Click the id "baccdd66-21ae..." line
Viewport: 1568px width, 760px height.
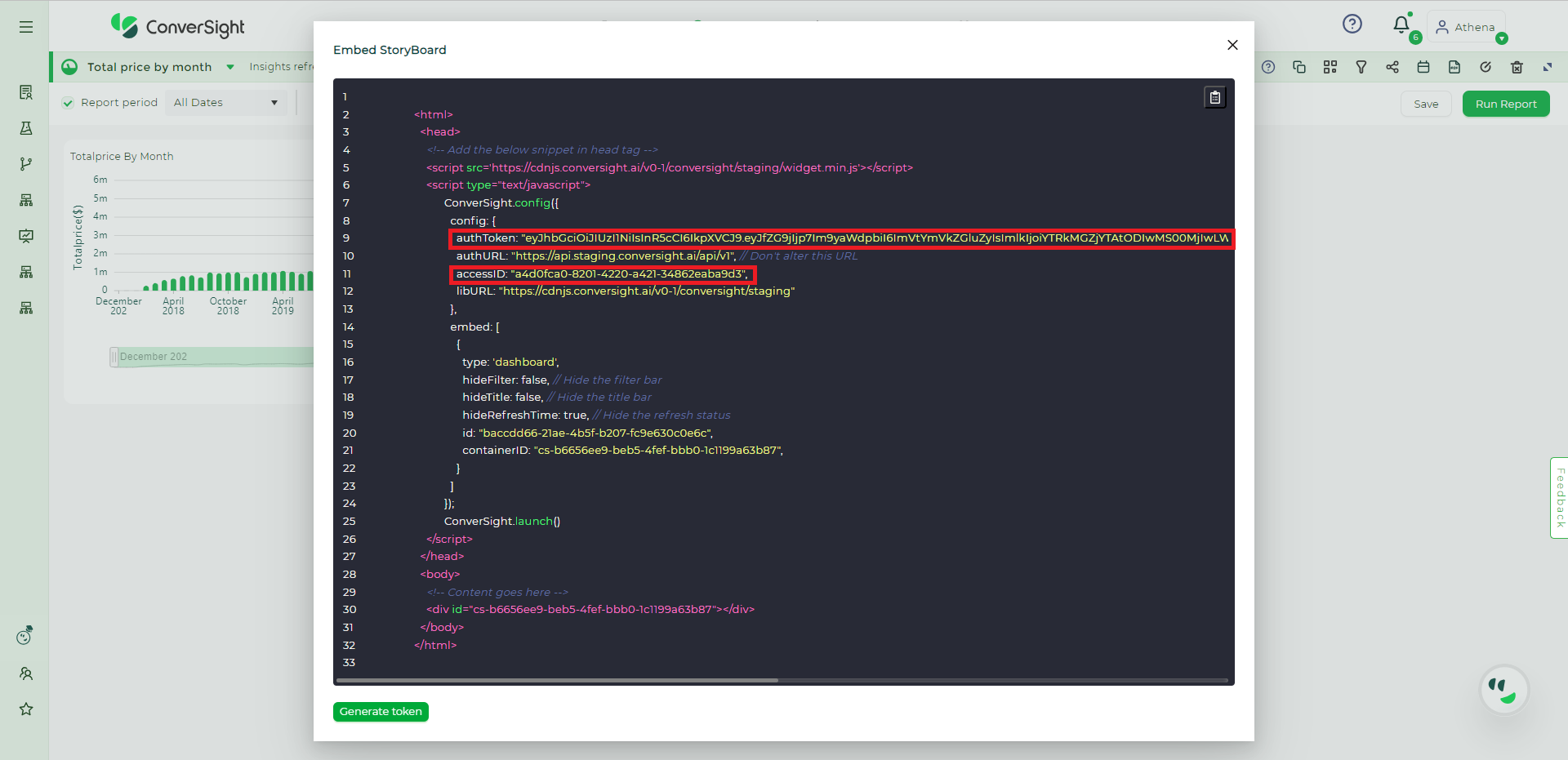(x=587, y=433)
